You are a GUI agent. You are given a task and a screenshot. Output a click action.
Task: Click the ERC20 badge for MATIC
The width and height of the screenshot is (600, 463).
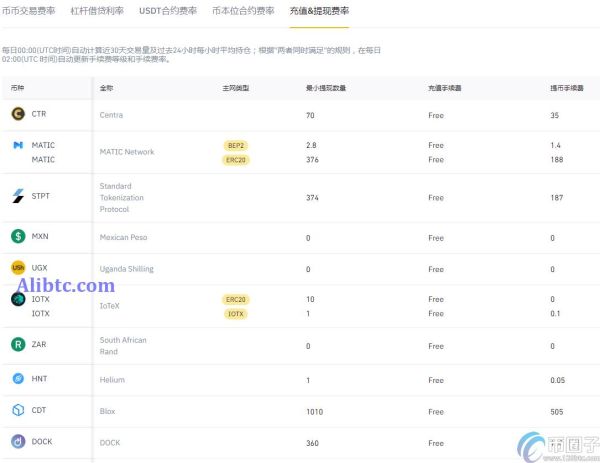coord(236,160)
